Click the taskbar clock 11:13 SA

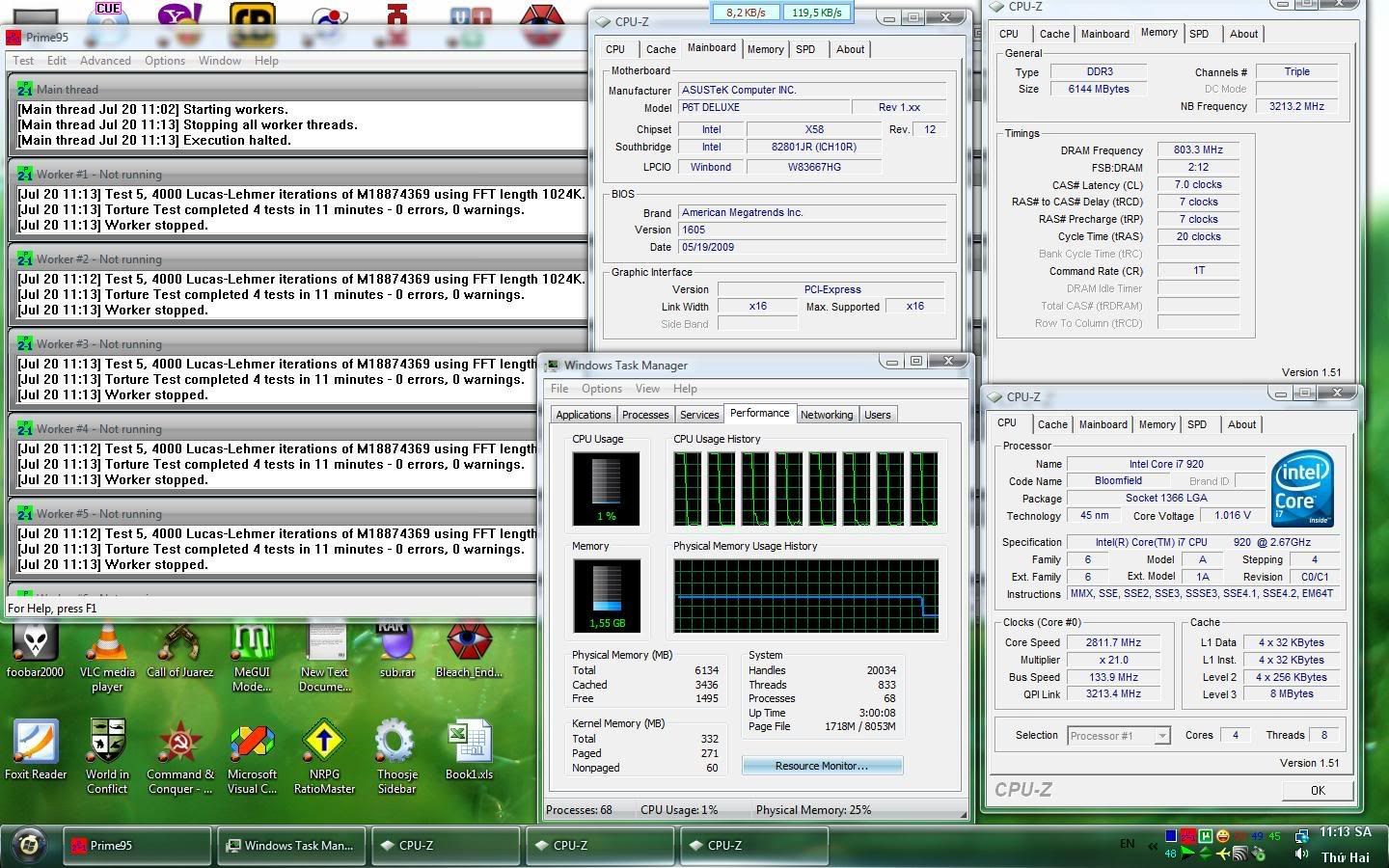(x=1345, y=831)
